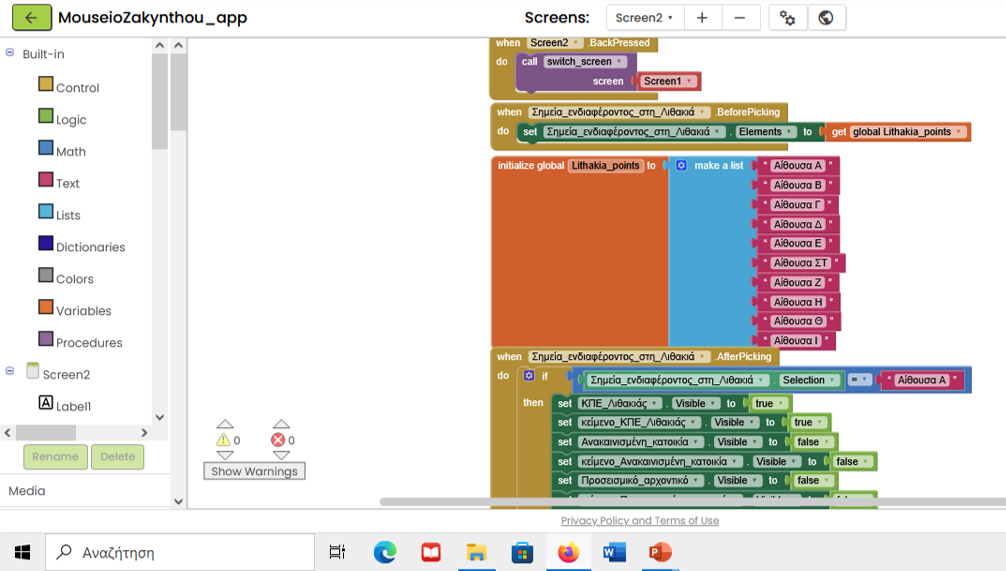This screenshot has width=1006, height=571.
Task: Open the gears settings icon in toolbar
Action: (787, 18)
